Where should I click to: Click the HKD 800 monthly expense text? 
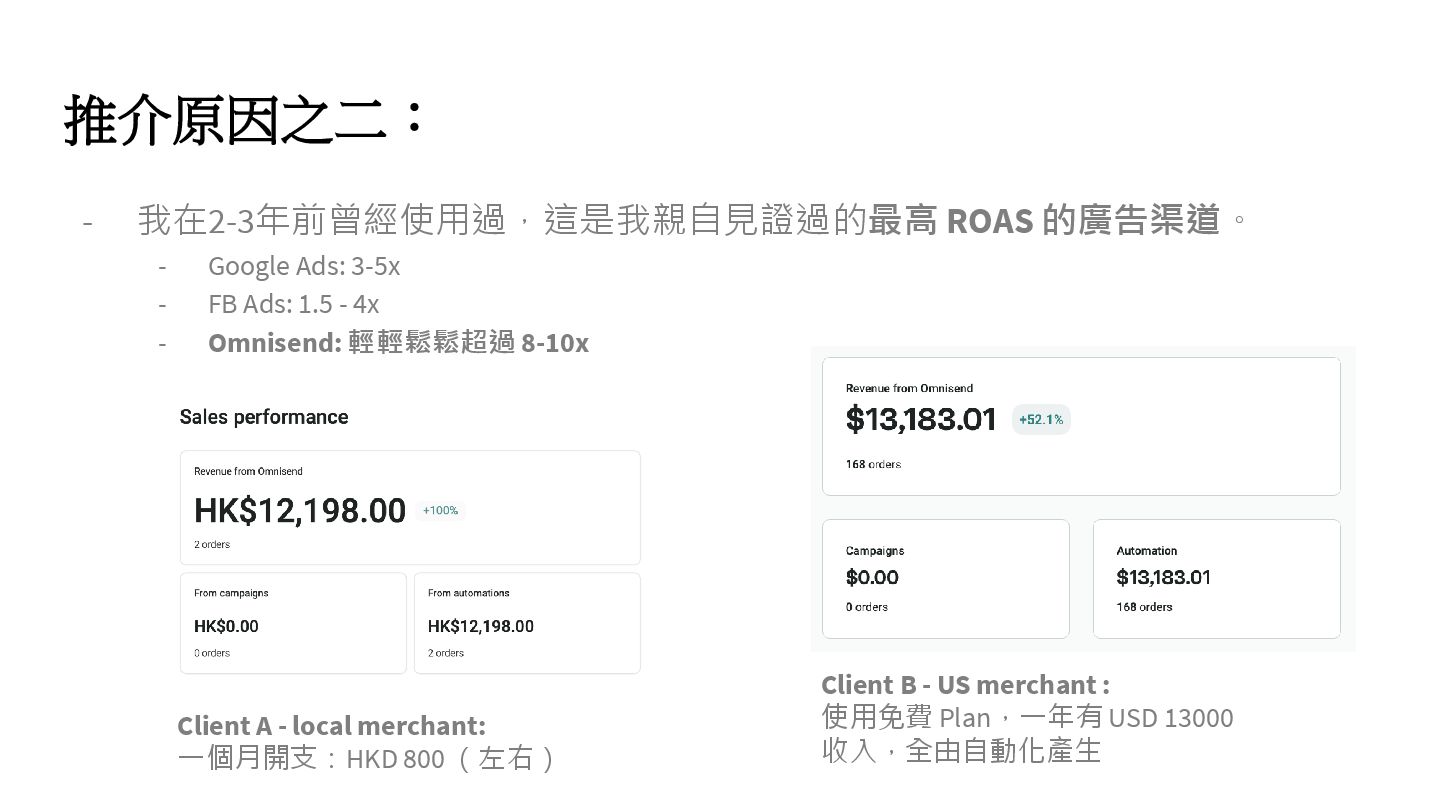pos(366,758)
